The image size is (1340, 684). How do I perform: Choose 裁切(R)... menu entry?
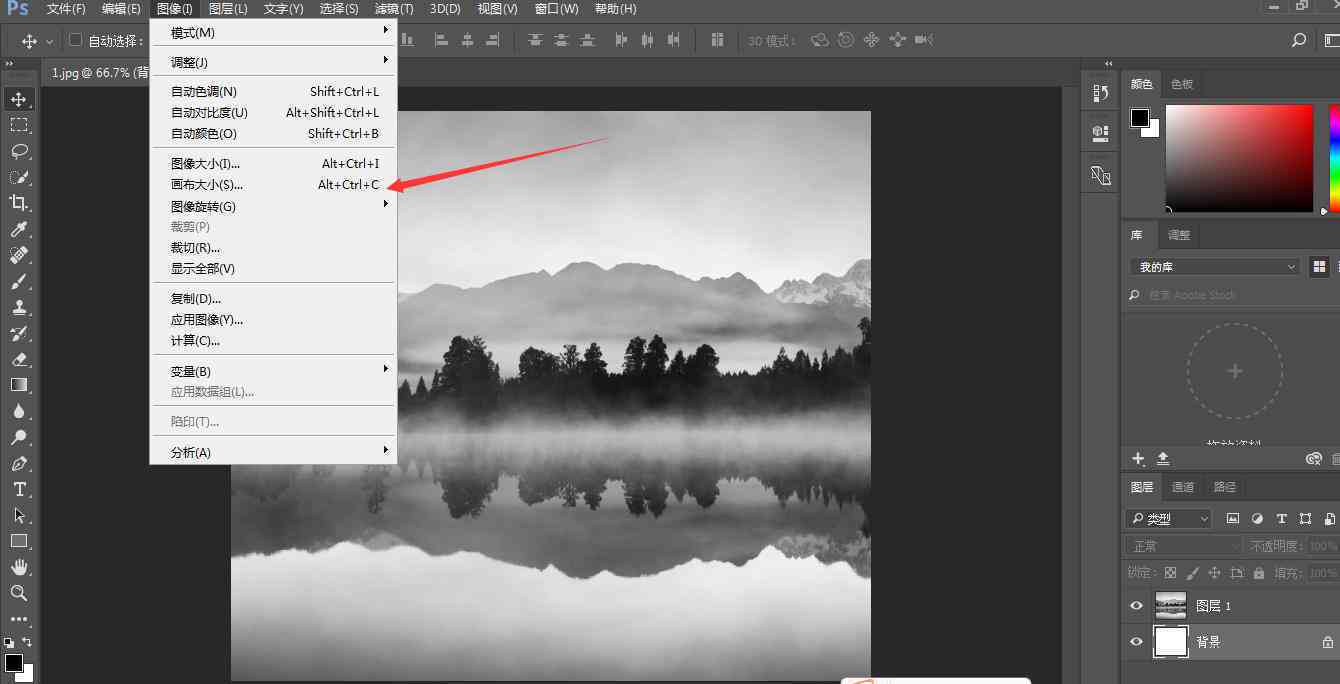click(x=273, y=248)
